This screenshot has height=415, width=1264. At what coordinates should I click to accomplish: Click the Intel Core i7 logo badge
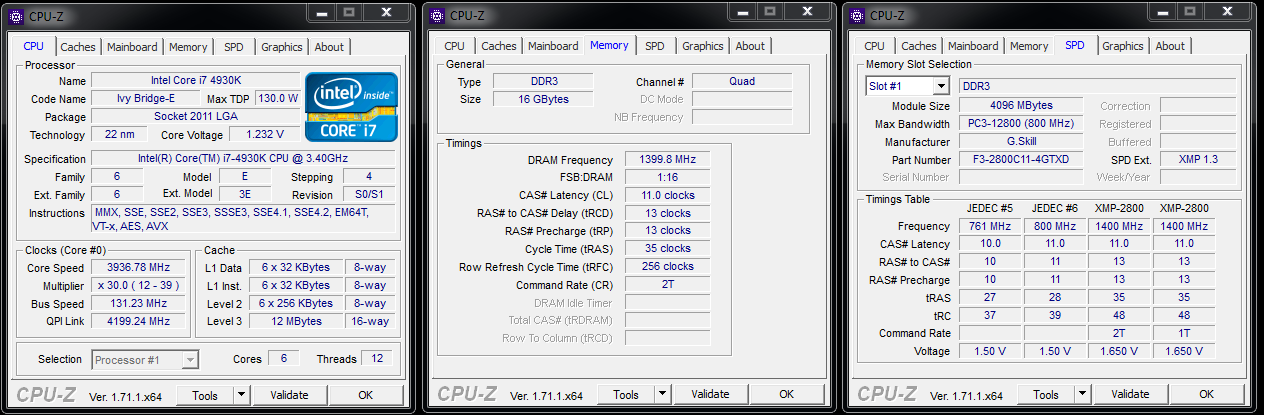click(x=352, y=106)
